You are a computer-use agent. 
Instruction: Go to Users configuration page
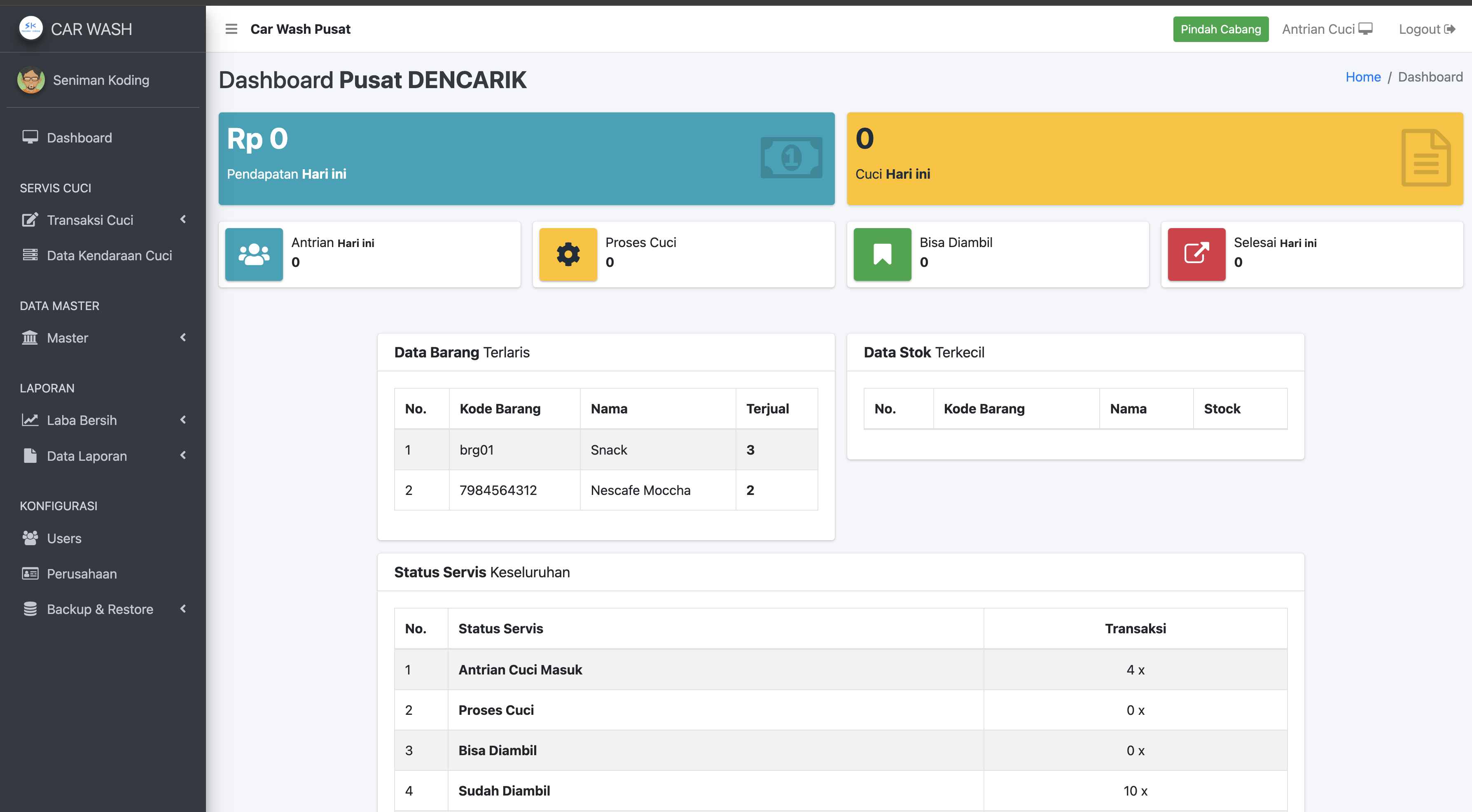(x=64, y=538)
